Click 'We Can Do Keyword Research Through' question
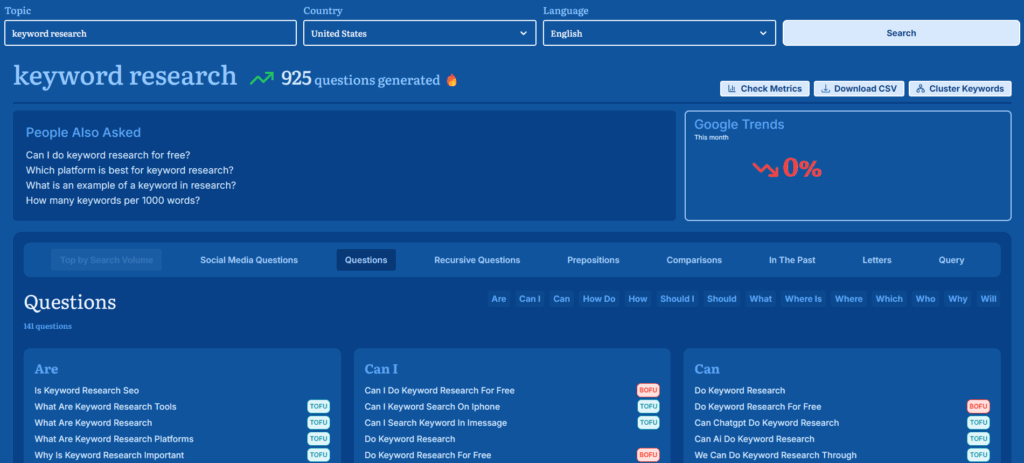Image resolution: width=1024 pixels, height=463 pixels. (775, 455)
